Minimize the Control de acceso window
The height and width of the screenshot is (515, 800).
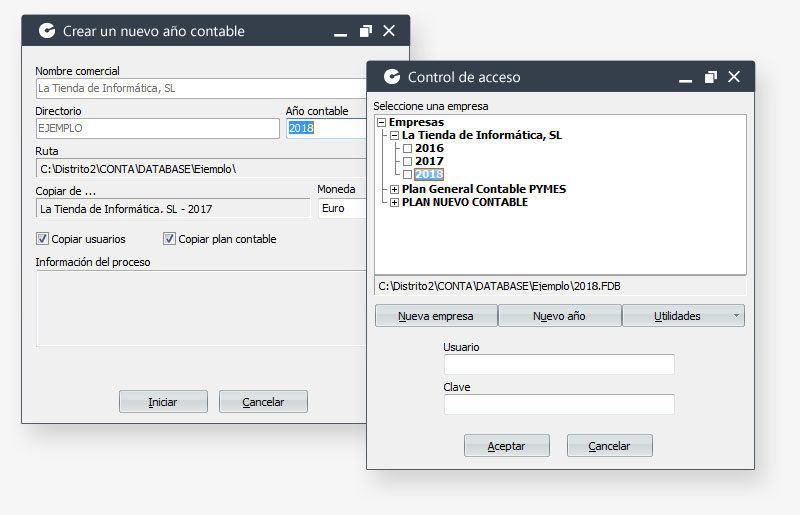point(685,77)
